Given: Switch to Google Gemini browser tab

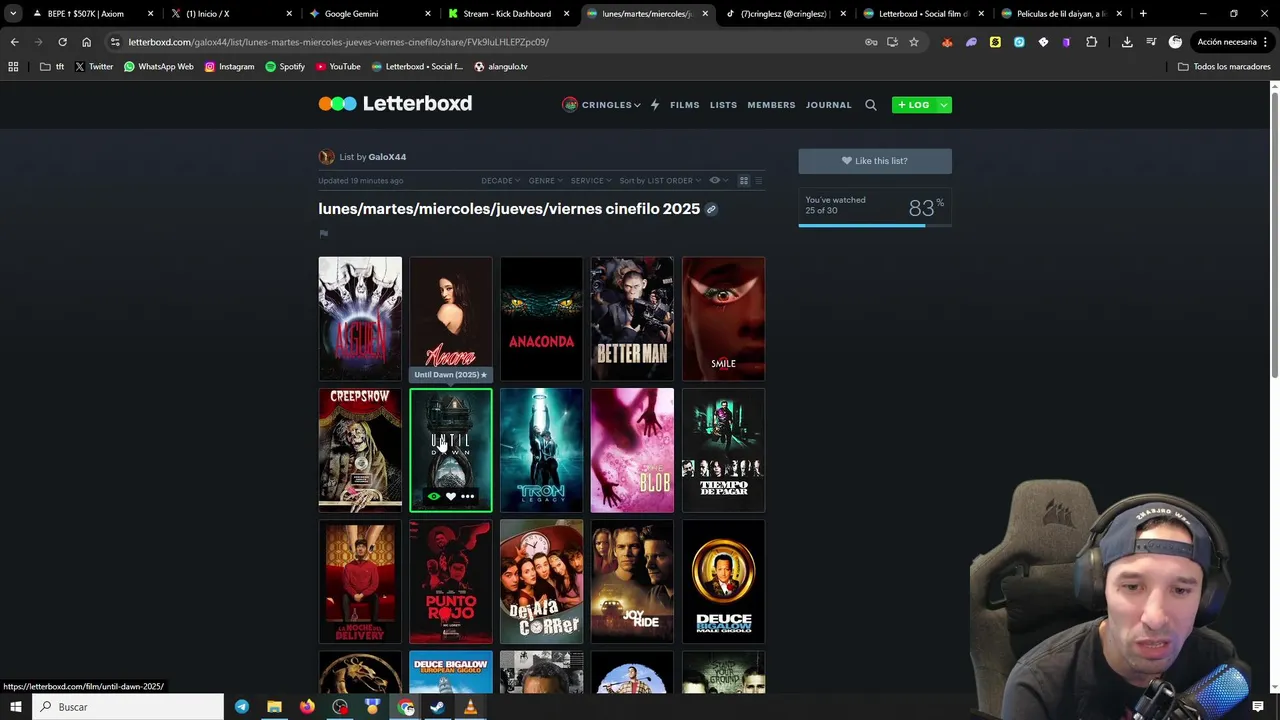Looking at the screenshot, I should pos(369,14).
